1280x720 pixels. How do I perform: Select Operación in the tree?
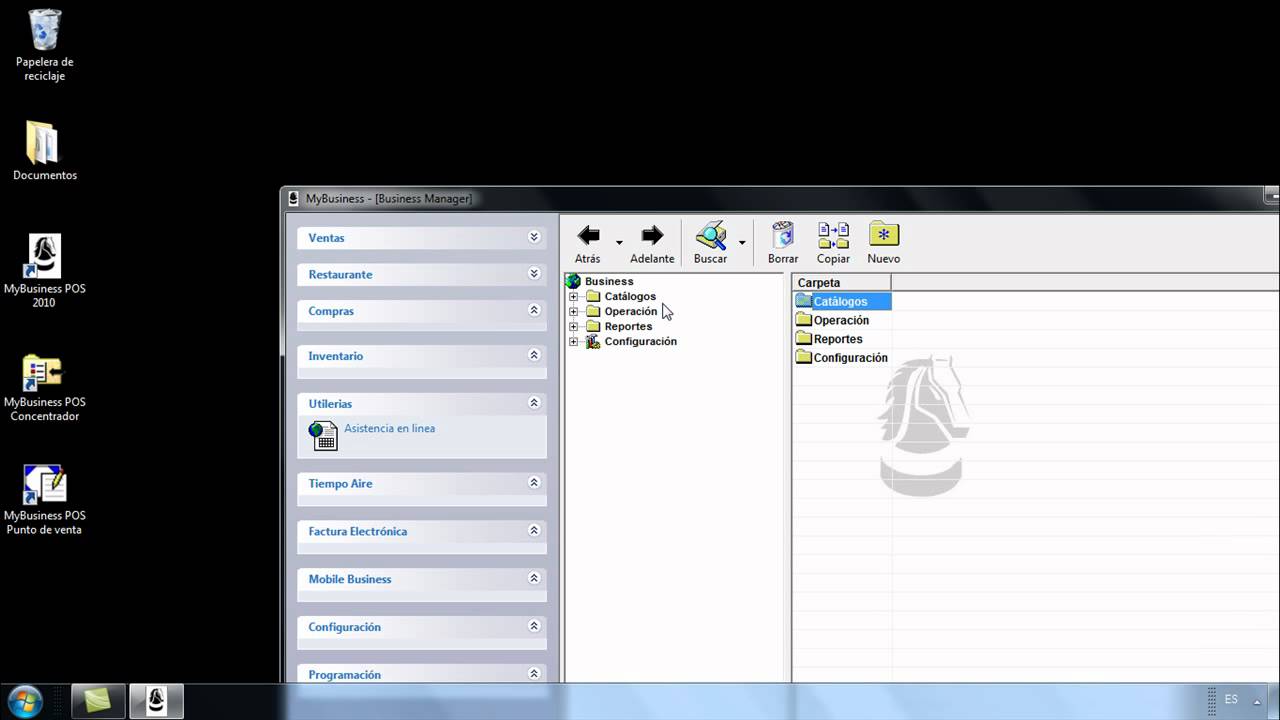(x=631, y=311)
